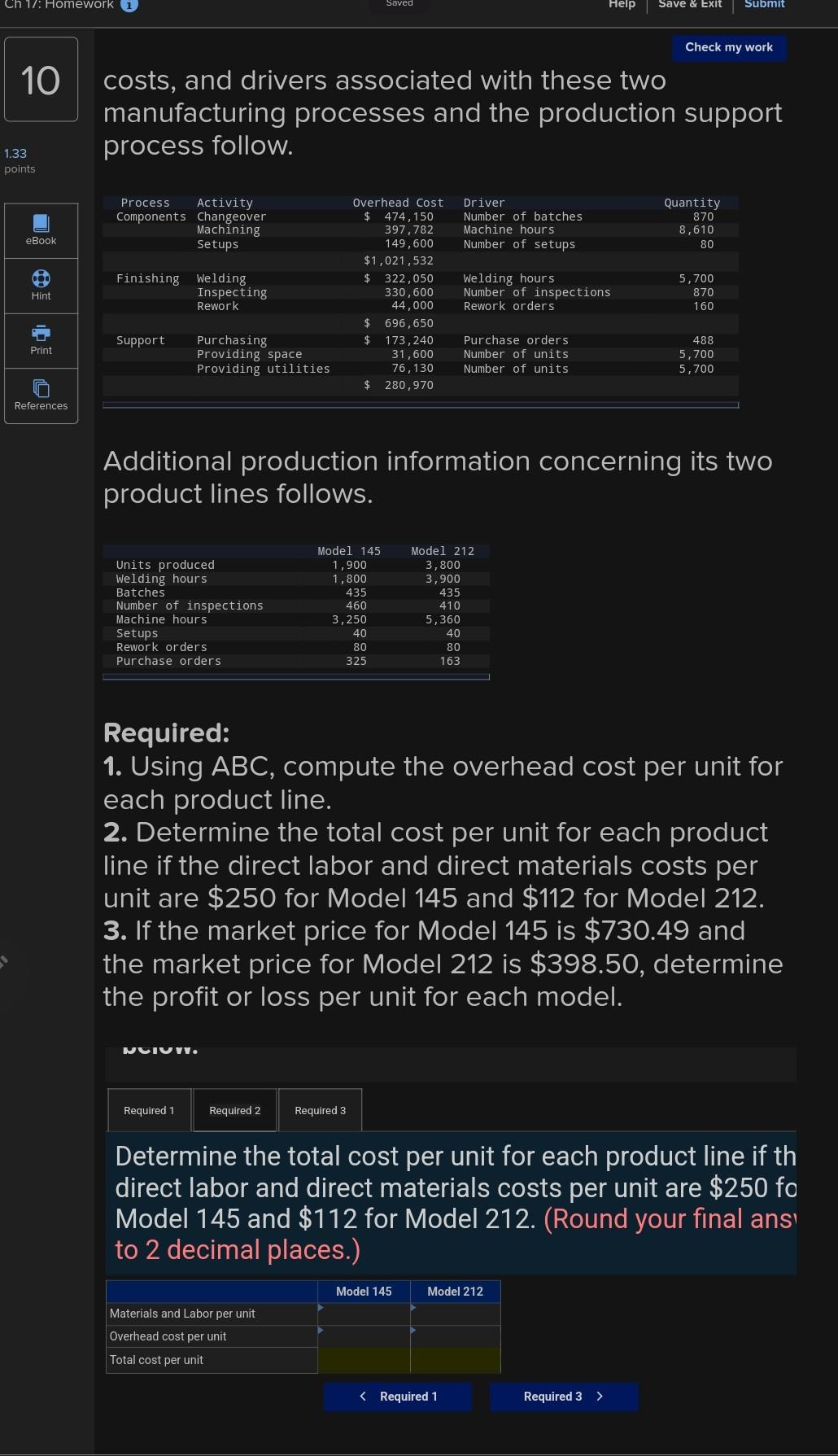838x1456 pixels.
Task: Click the Welding overhead cost 322,050
Action: [408, 278]
